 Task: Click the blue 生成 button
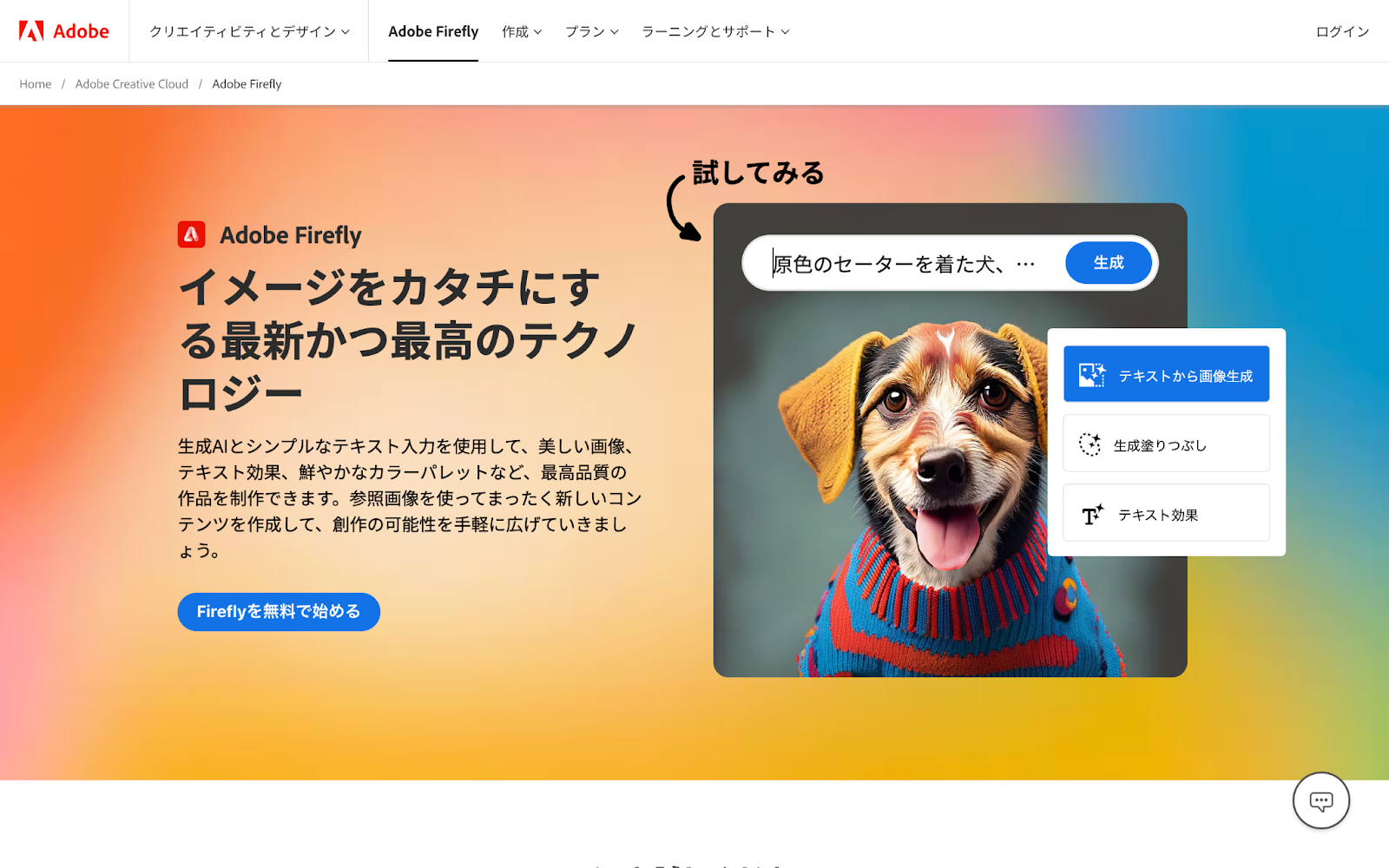[x=1109, y=263]
